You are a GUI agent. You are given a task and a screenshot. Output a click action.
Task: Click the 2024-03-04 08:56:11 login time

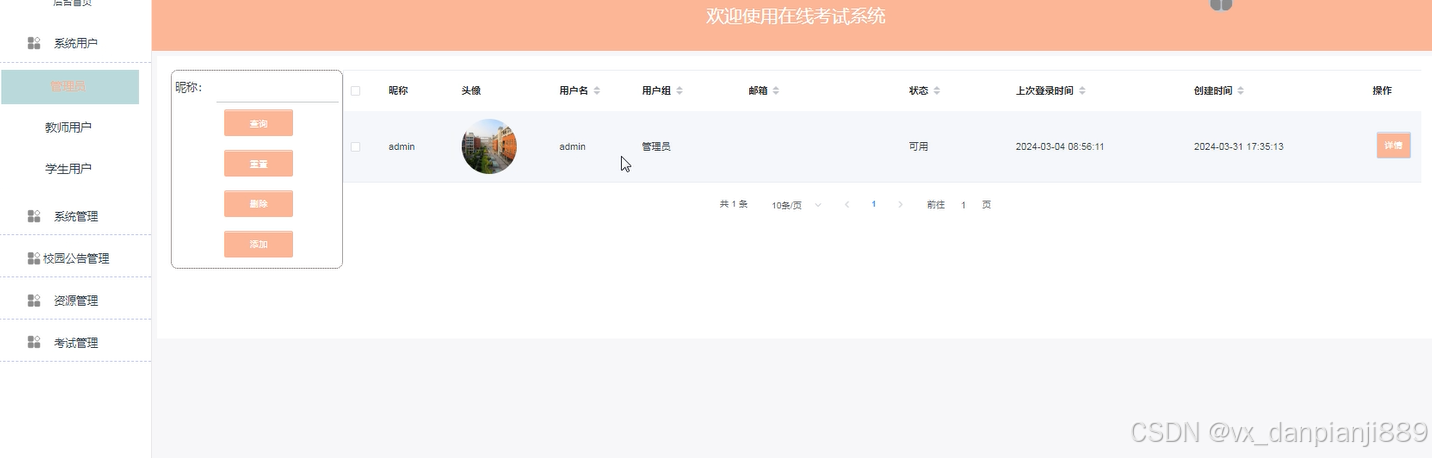click(x=1060, y=147)
